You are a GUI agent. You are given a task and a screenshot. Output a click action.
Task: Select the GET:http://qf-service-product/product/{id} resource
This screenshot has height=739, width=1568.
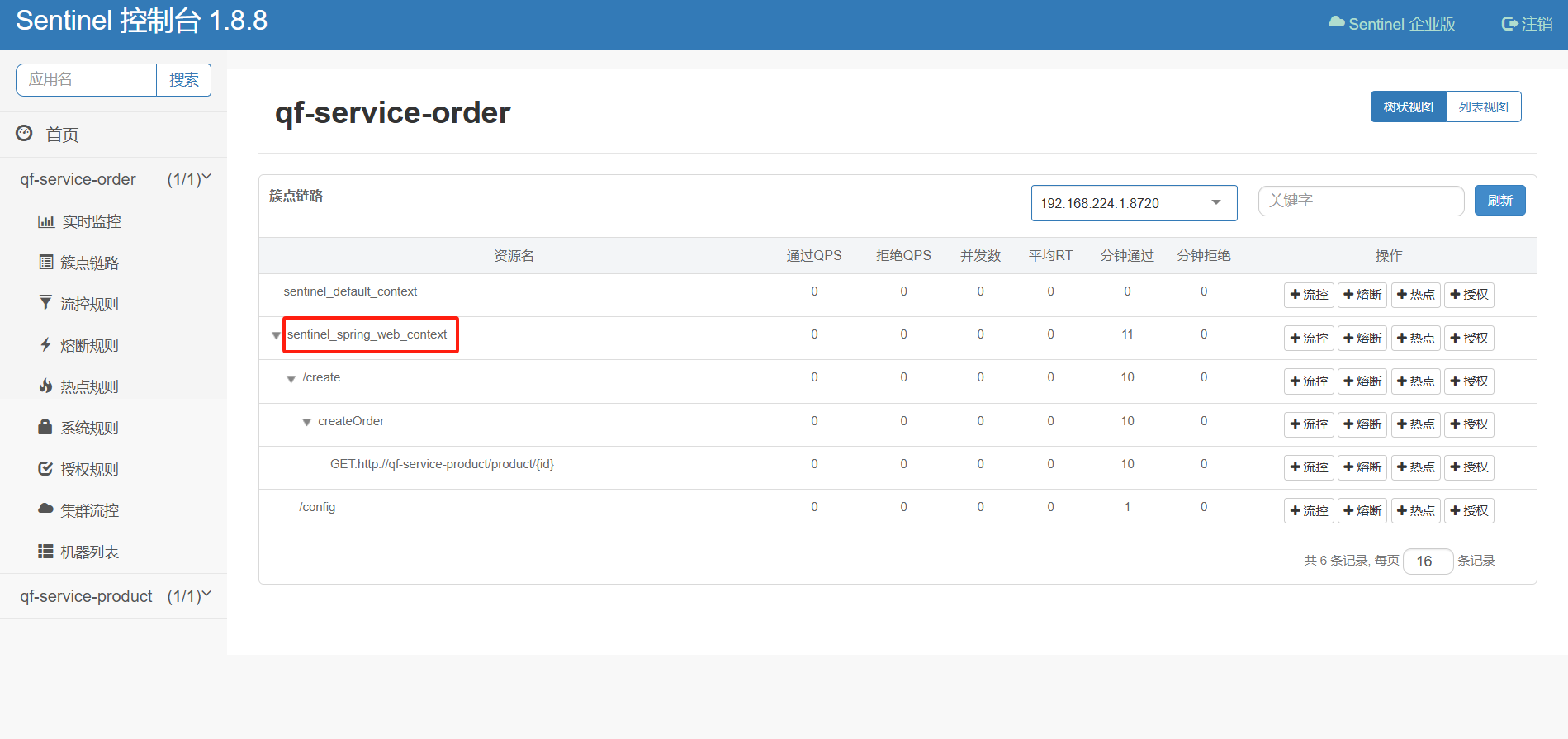[442, 464]
